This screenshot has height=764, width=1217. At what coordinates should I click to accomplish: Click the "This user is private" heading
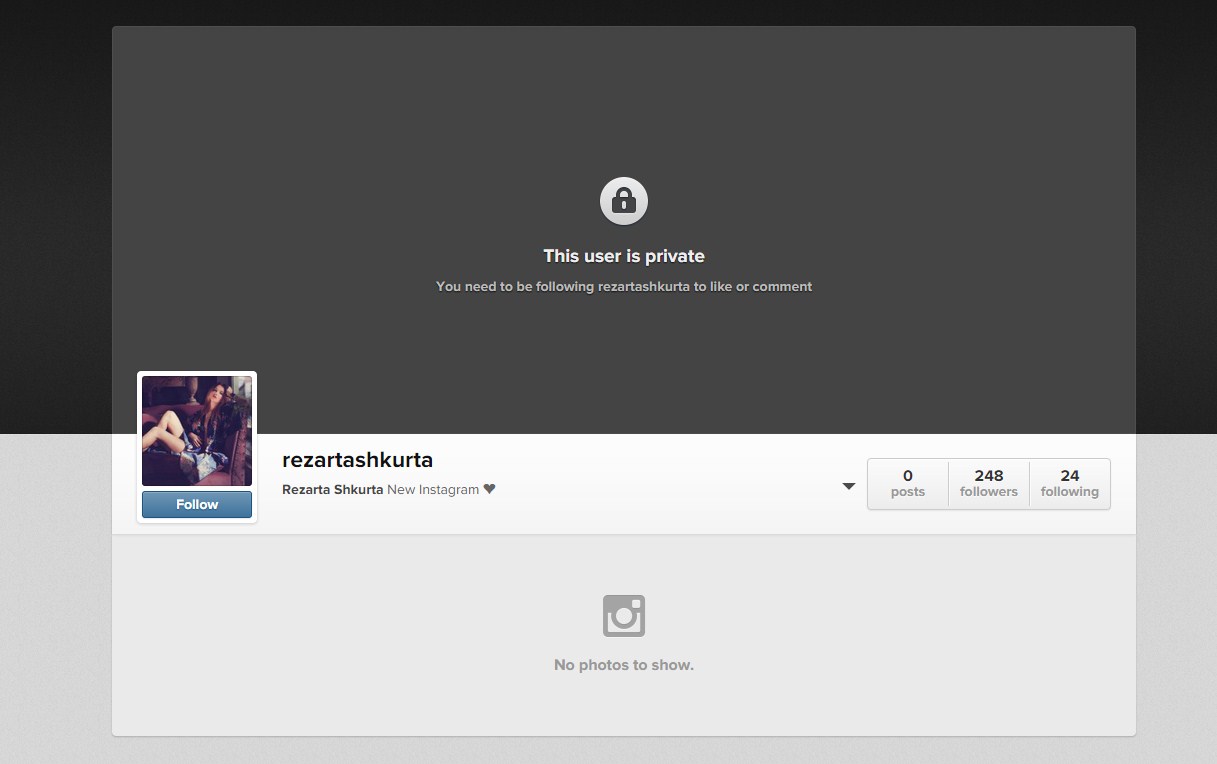623,256
